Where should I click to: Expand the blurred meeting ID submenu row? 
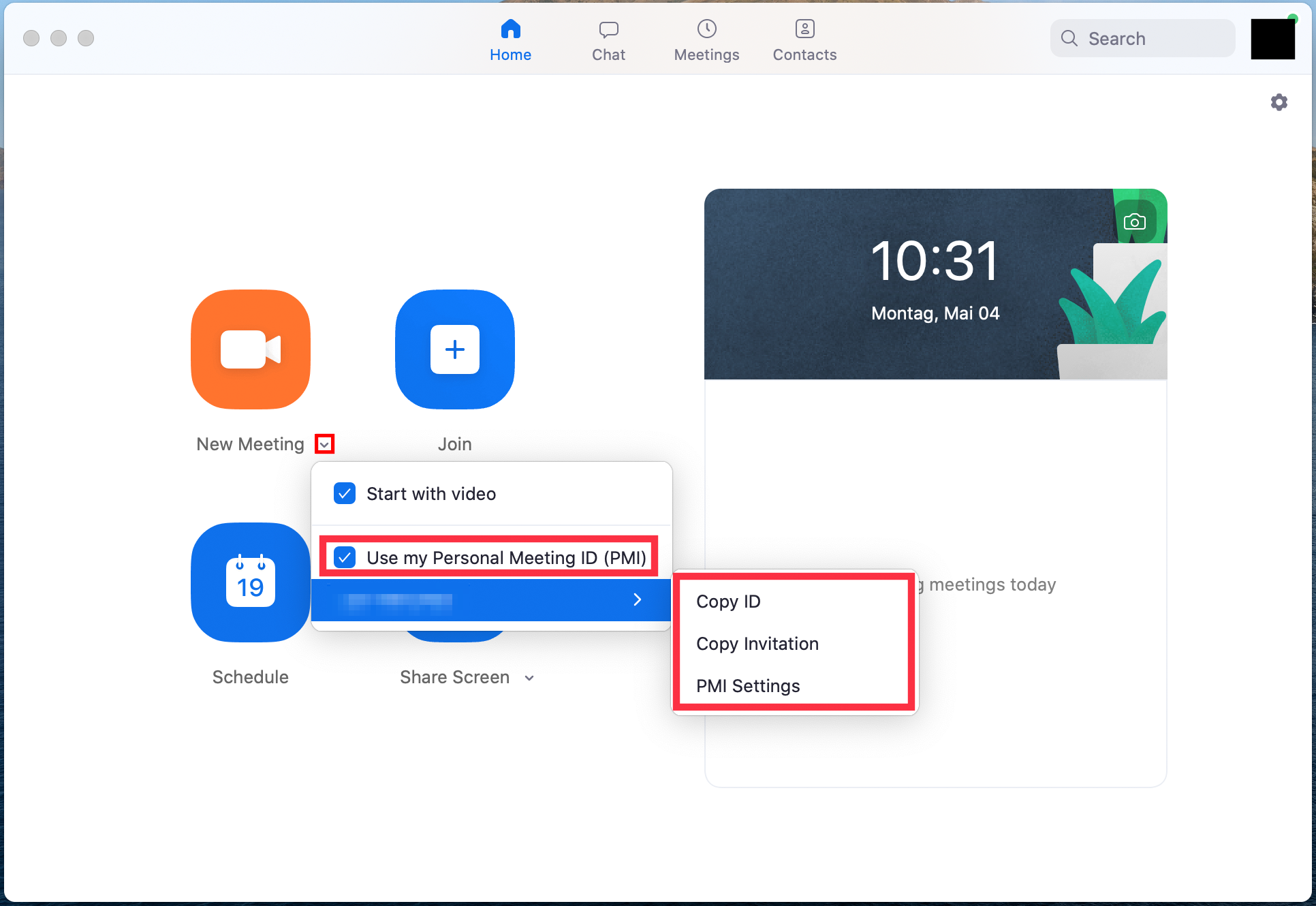click(x=490, y=599)
